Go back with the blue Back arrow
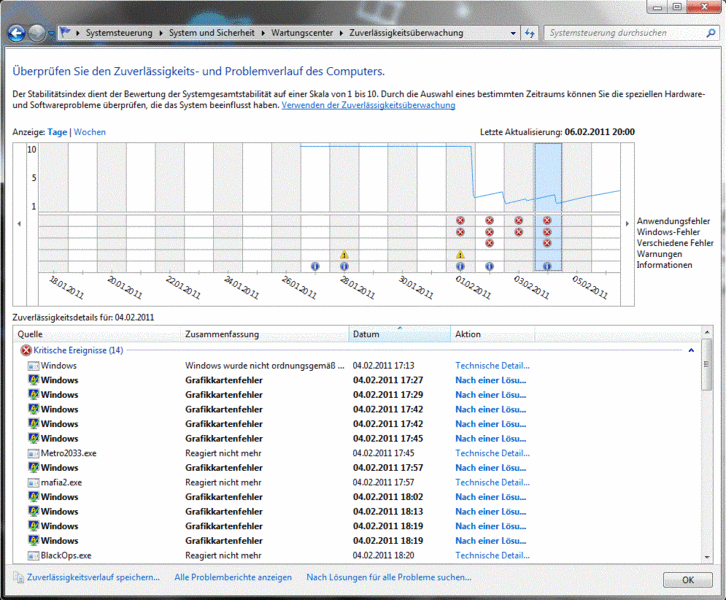 click(16, 33)
